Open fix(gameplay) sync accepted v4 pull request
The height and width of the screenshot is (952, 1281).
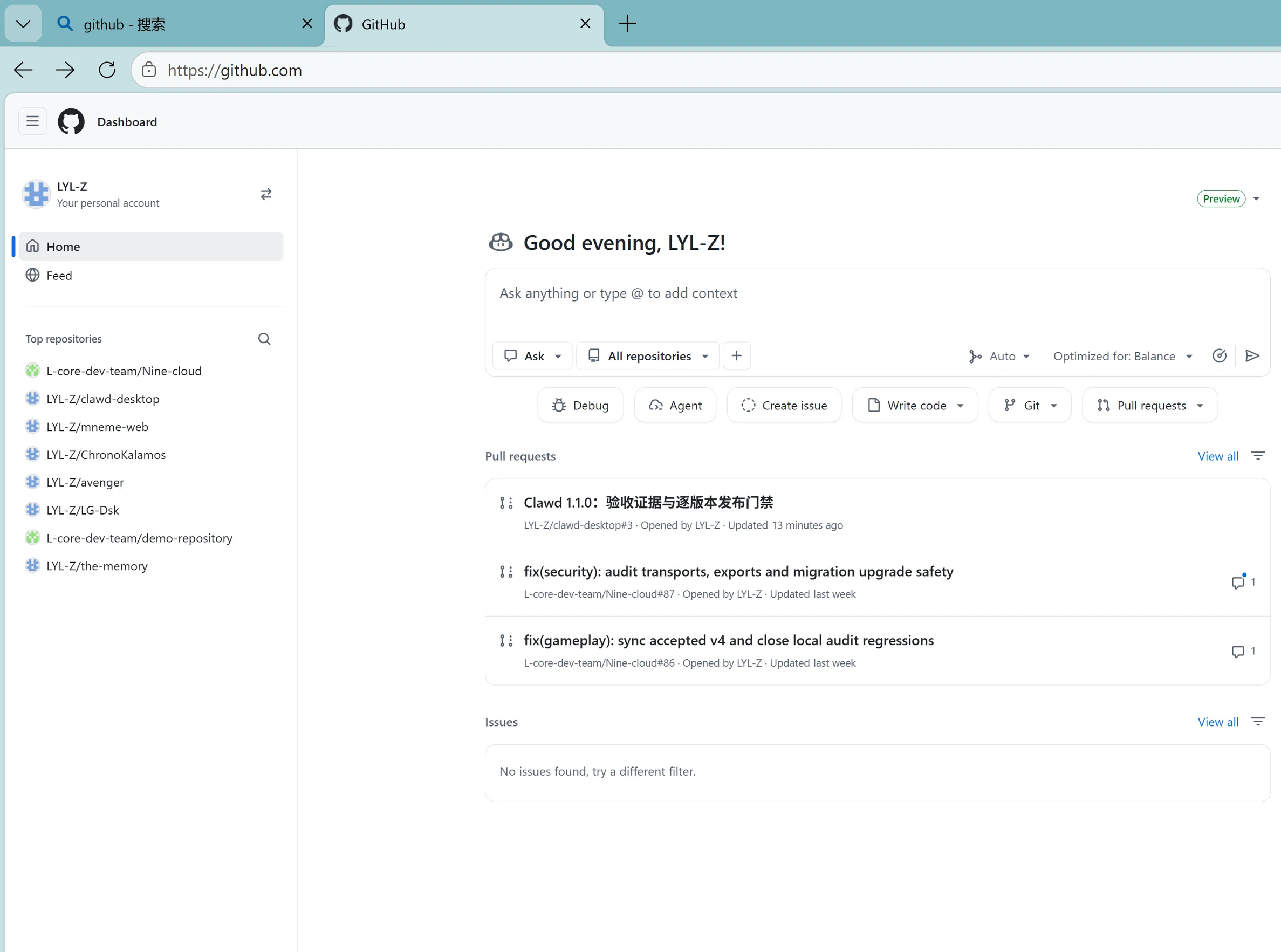tap(728, 640)
